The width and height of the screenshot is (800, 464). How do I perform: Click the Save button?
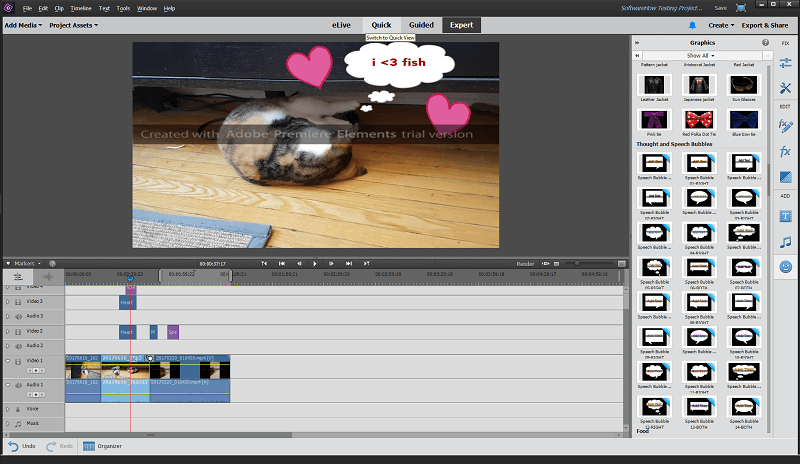click(720, 8)
